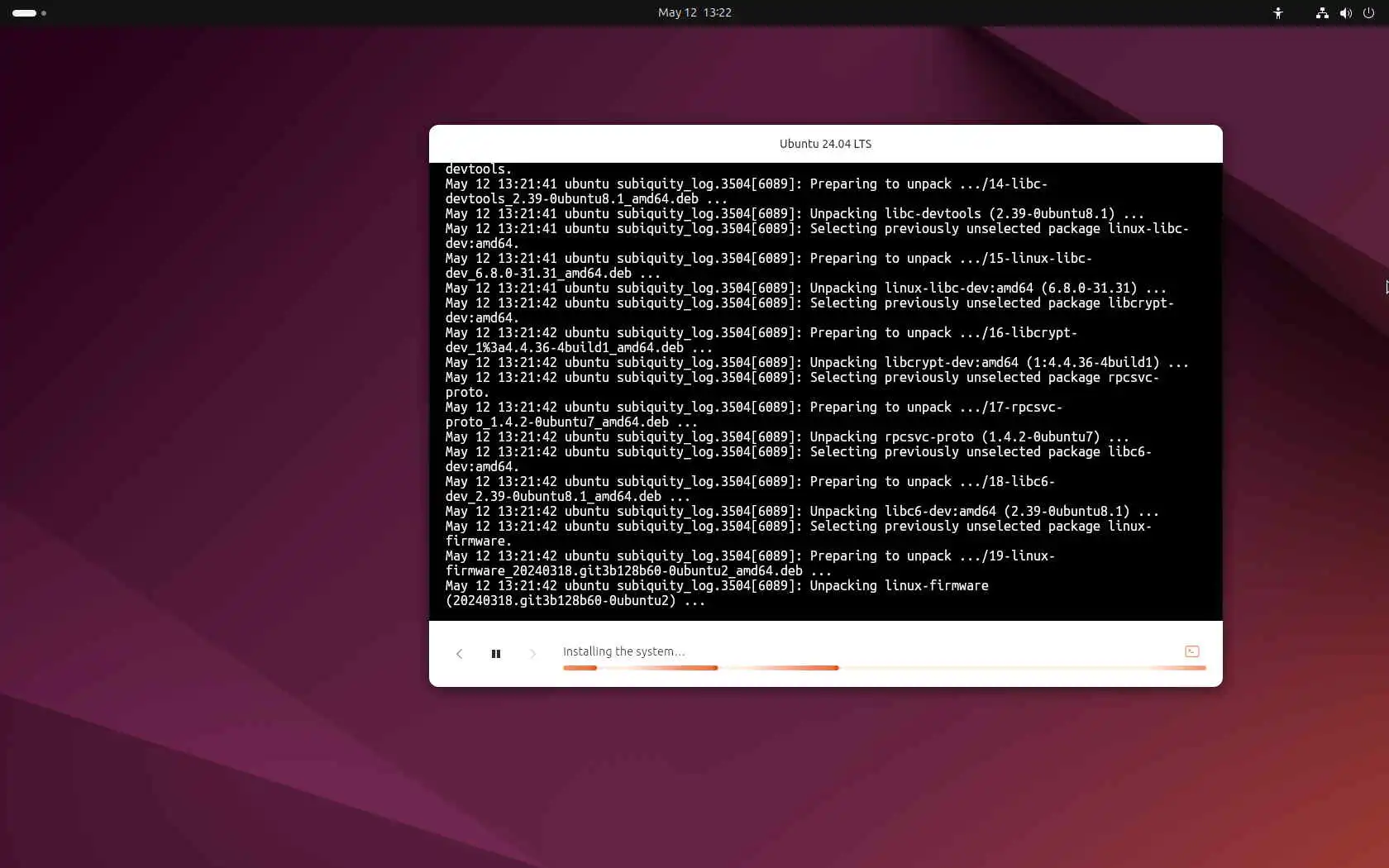Click the text "proto_1.4.2-0ubuntu7_amd64.deb ..."
1389x868 pixels.
coord(571,422)
